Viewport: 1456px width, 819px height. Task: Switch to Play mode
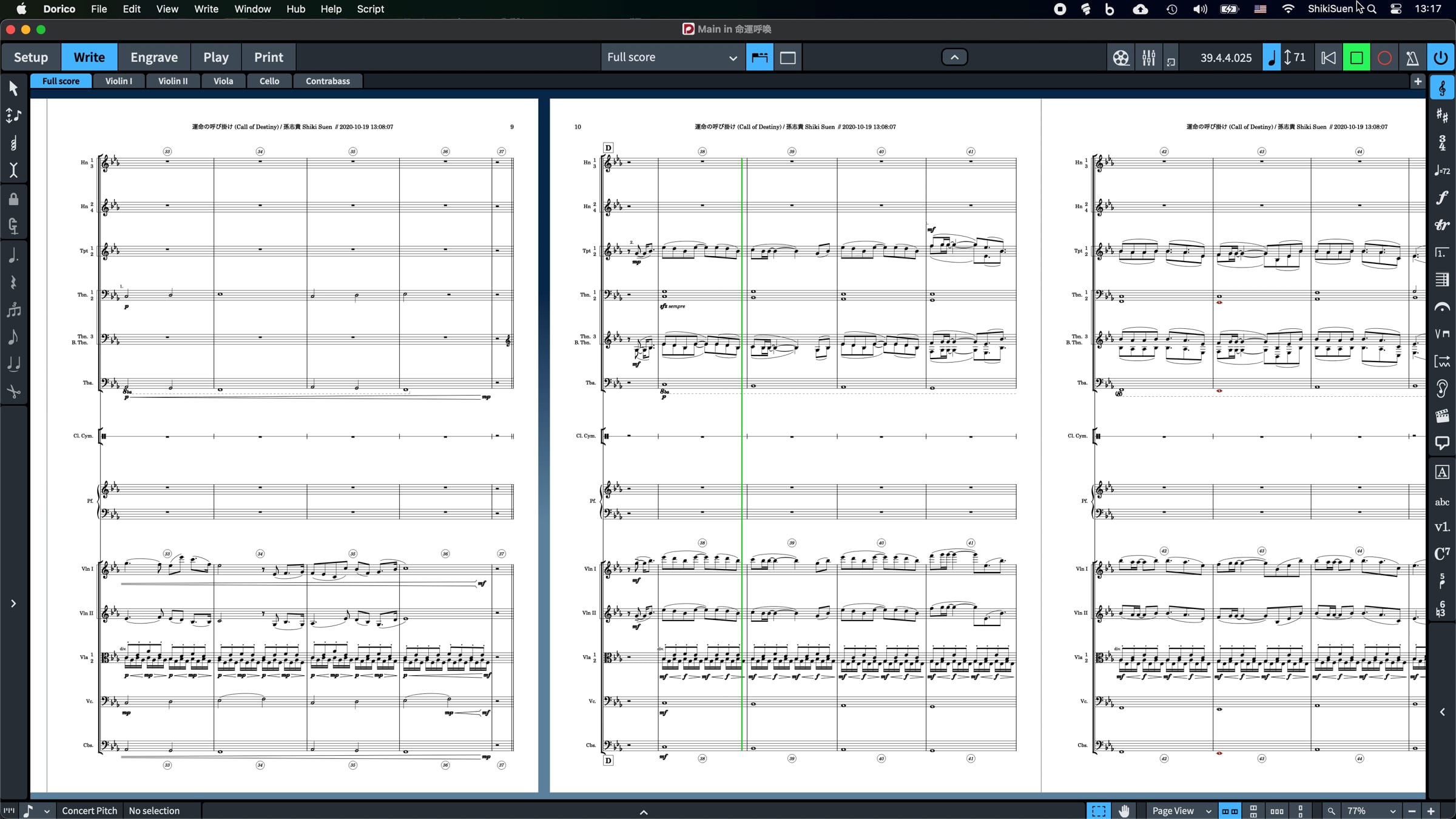[x=216, y=57]
